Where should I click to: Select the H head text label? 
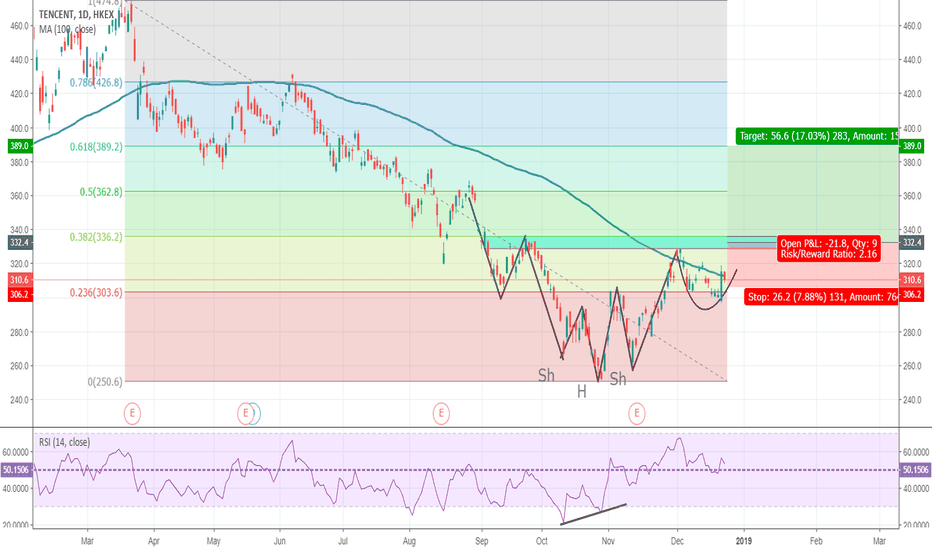click(x=582, y=391)
